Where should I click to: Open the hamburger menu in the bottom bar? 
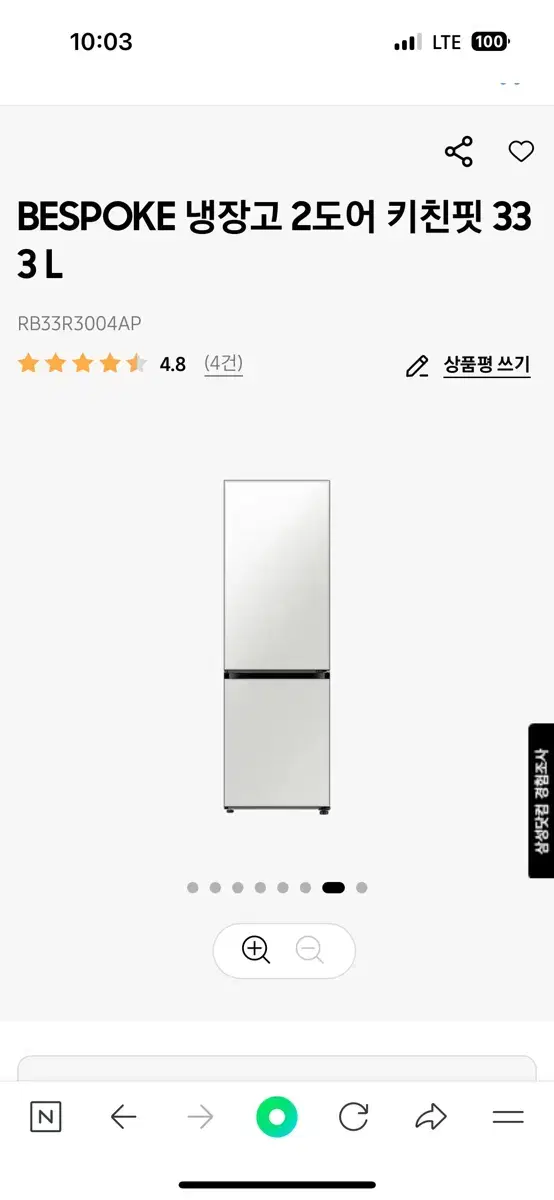pos(508,1117)
